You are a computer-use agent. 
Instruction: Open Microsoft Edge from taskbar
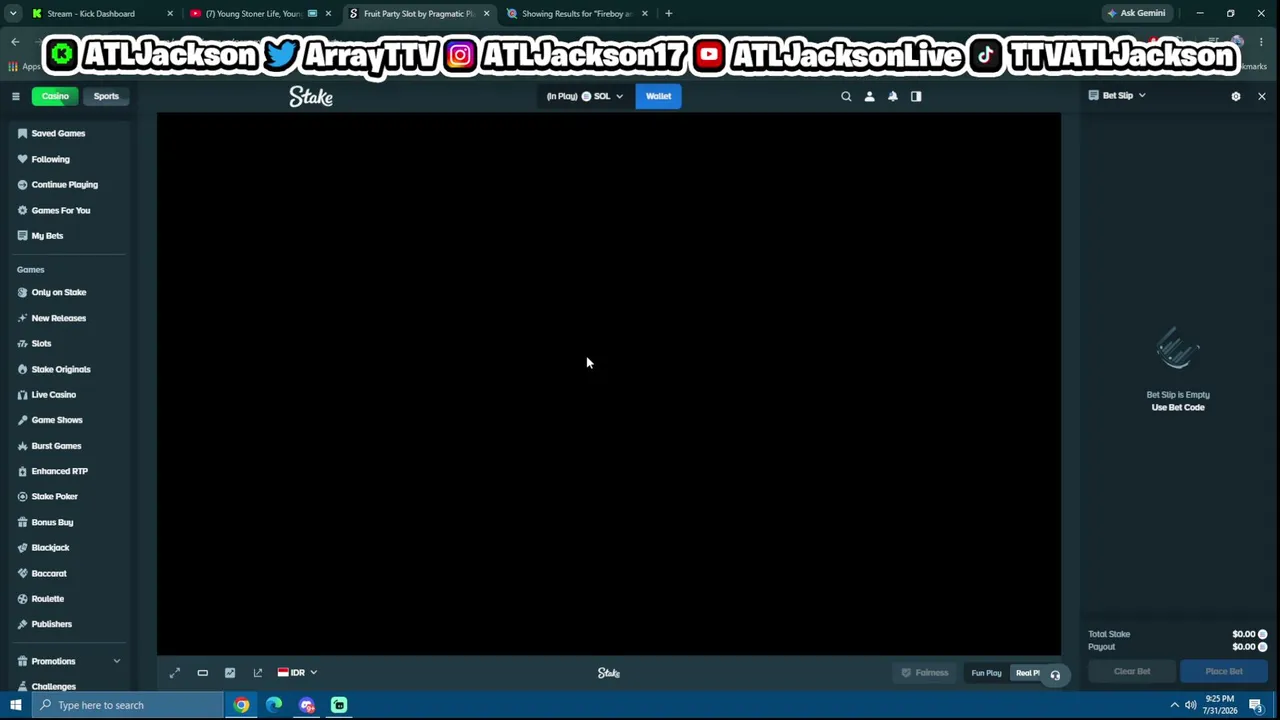pyautogui.click(x=274, y=705)
